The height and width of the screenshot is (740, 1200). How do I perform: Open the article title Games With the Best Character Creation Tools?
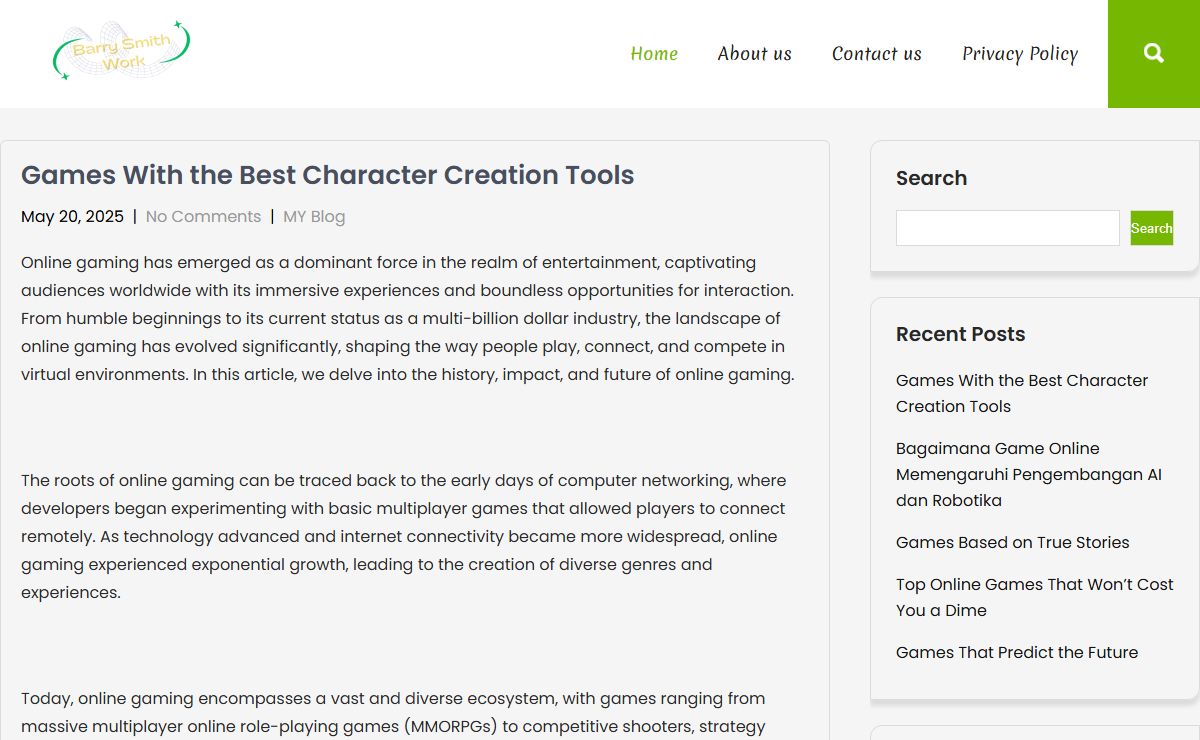coord(328,175)
